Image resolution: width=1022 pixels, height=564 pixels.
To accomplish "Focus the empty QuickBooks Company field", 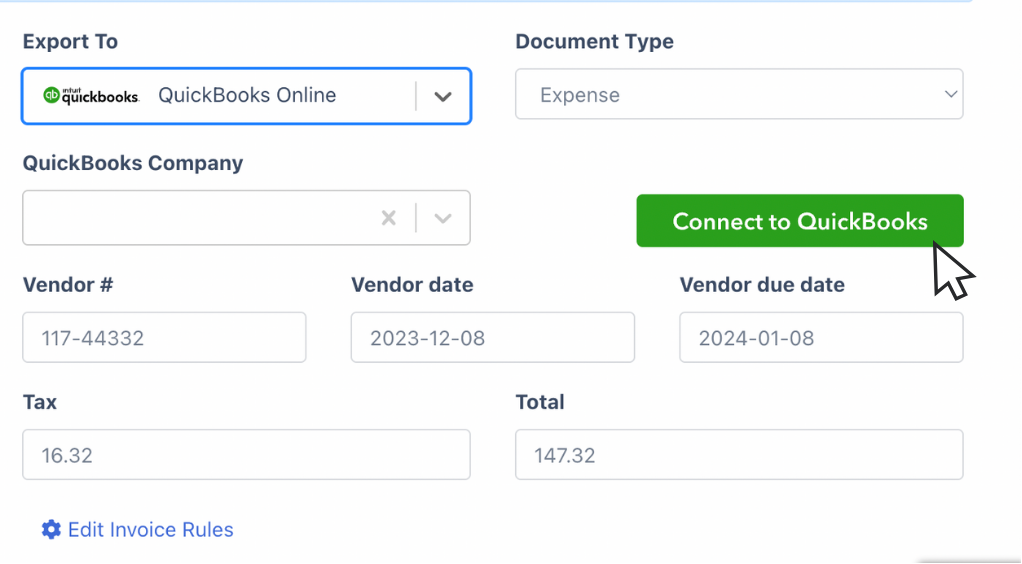I will 195,218.
